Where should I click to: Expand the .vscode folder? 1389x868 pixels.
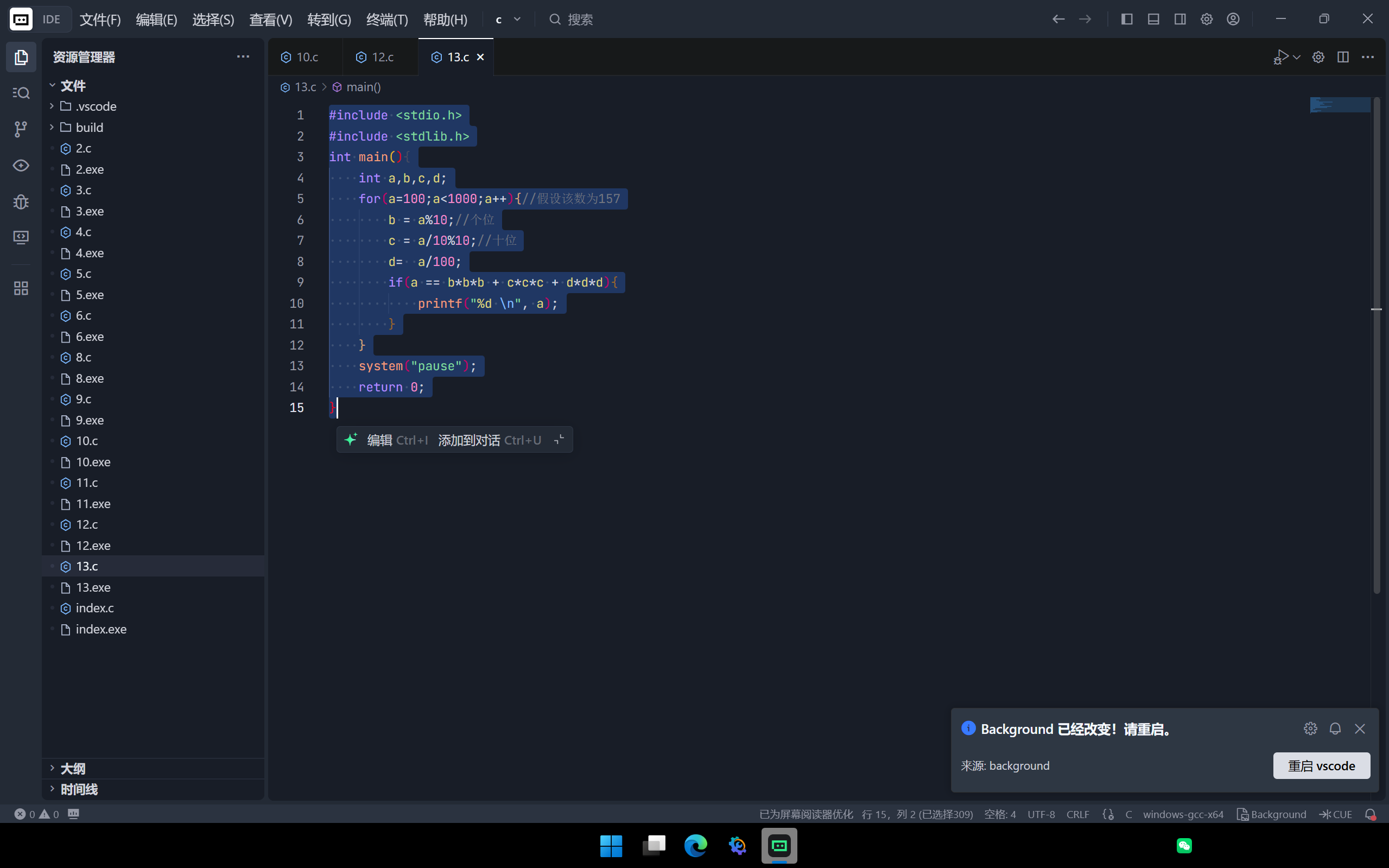click(96, 106)
